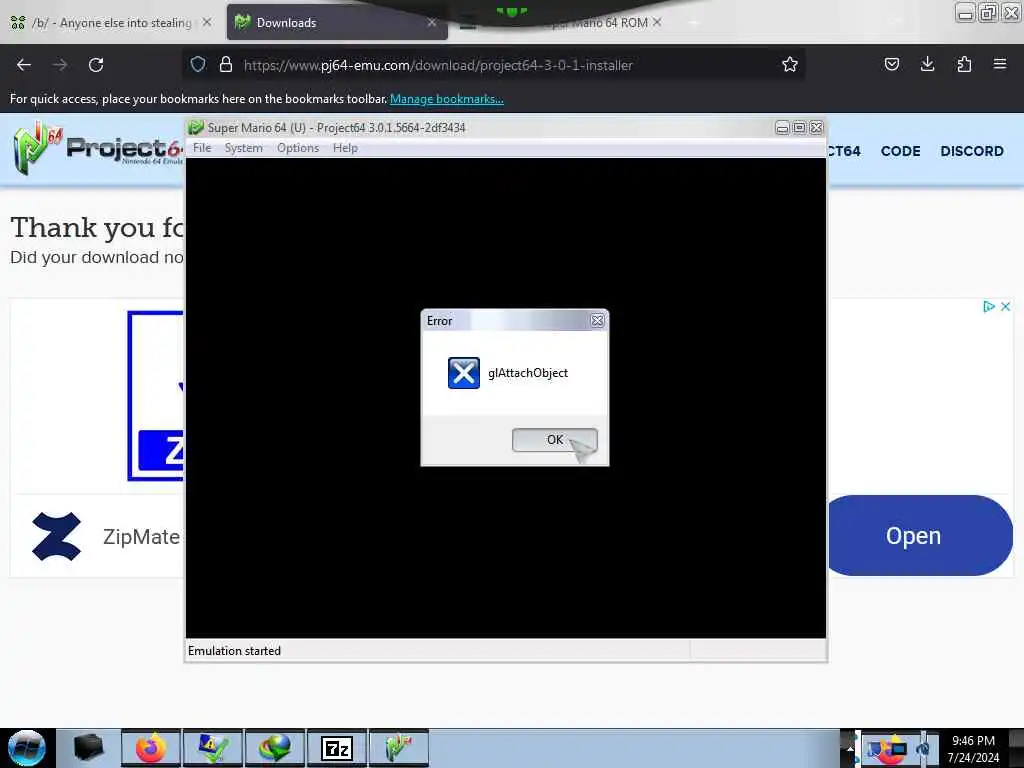Open the File menu in Project64
This screenshot has height=768, width=1024.
202,148
